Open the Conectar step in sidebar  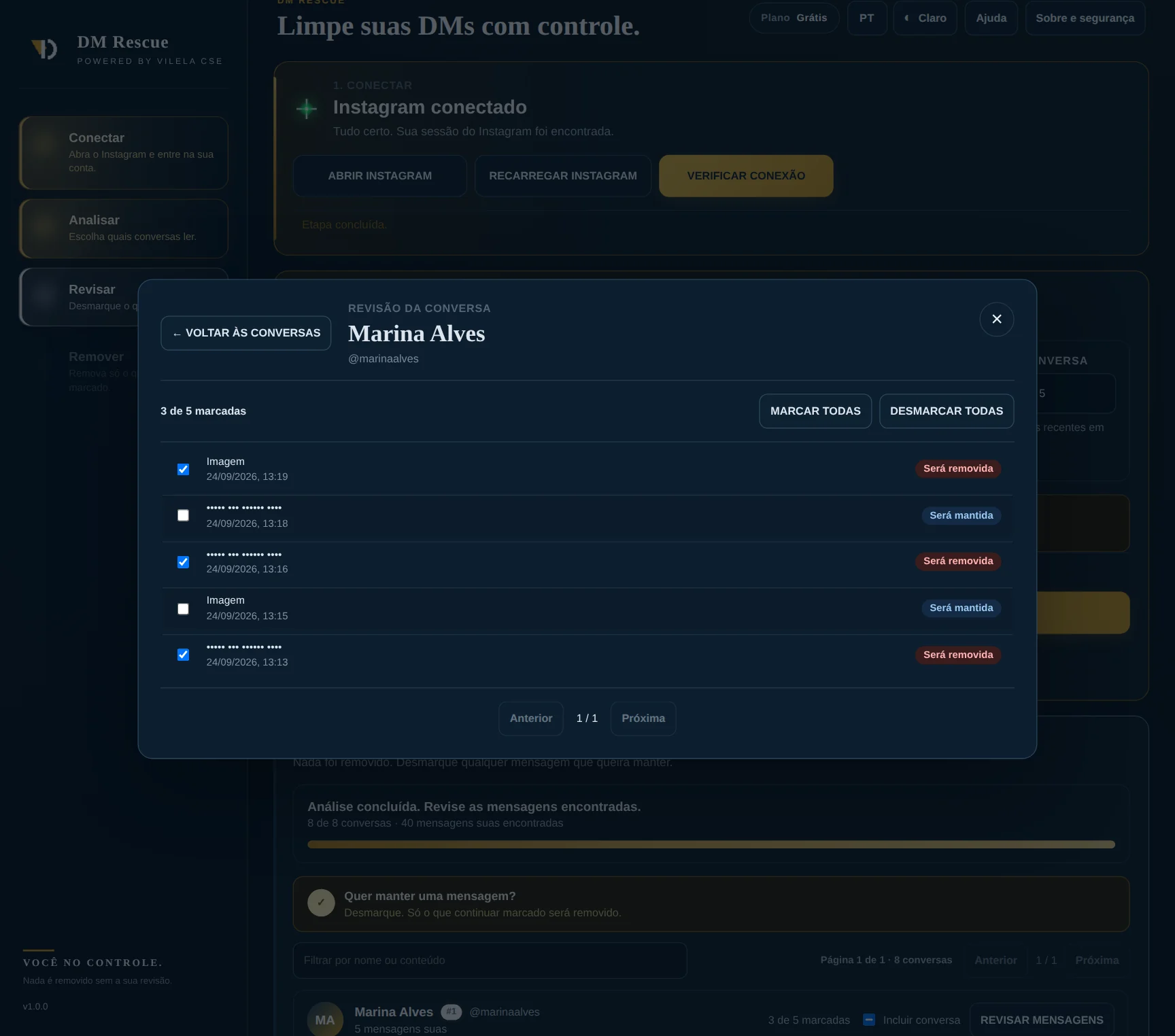(124, 153)
